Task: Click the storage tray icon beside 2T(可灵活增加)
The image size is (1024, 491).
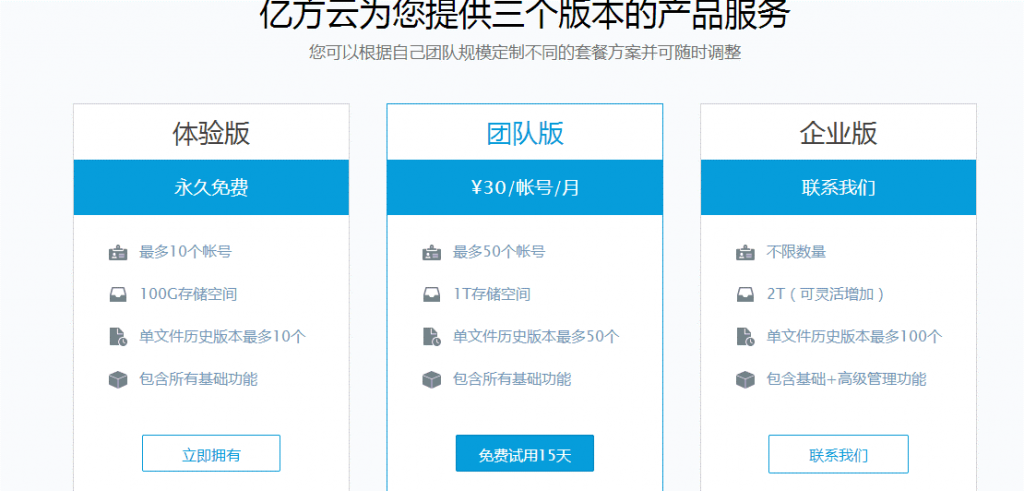Action: [x=745, y=295]
